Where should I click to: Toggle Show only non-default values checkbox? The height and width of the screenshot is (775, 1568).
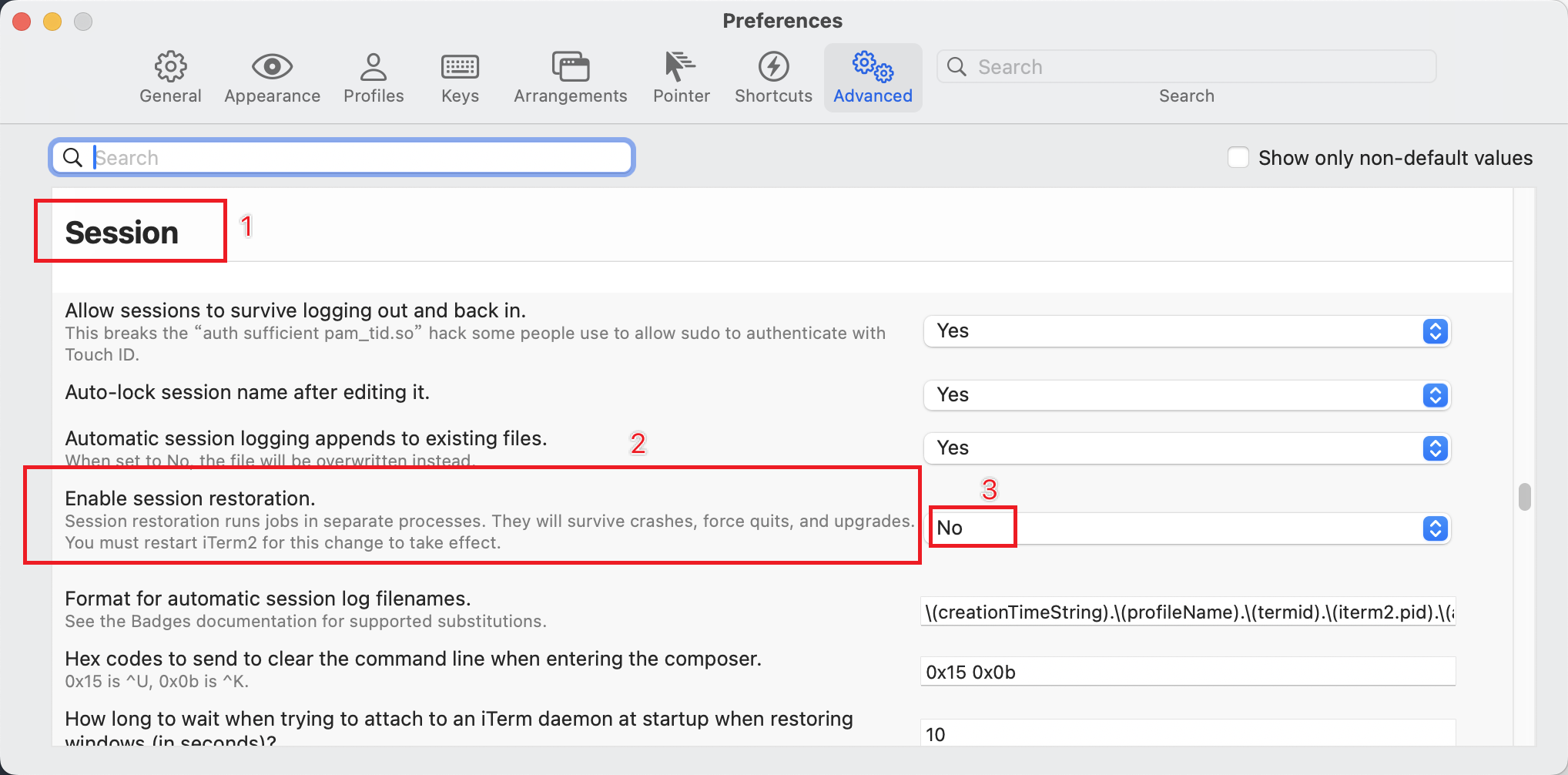point(1238,157)
